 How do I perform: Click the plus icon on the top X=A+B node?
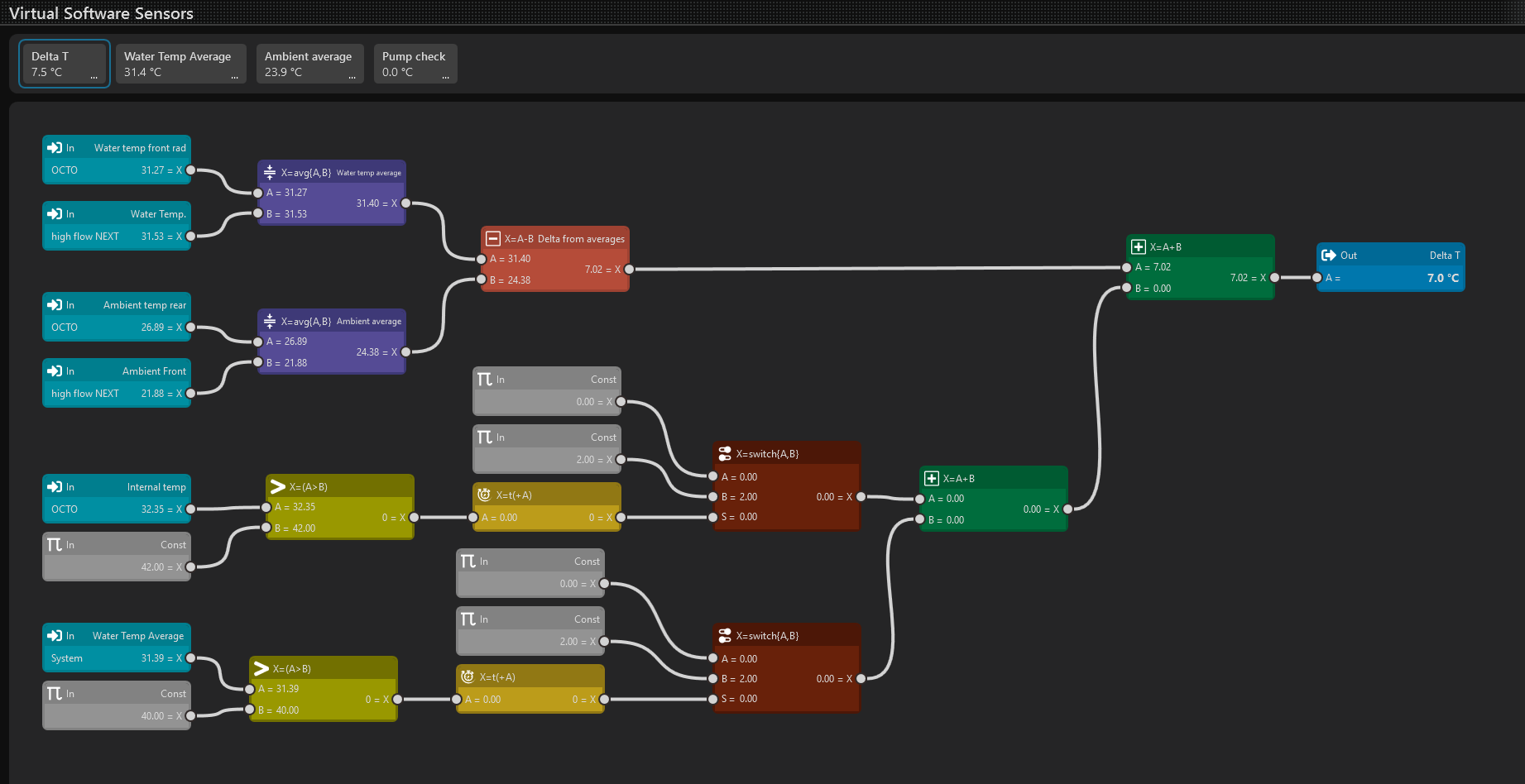[1139, 247]
